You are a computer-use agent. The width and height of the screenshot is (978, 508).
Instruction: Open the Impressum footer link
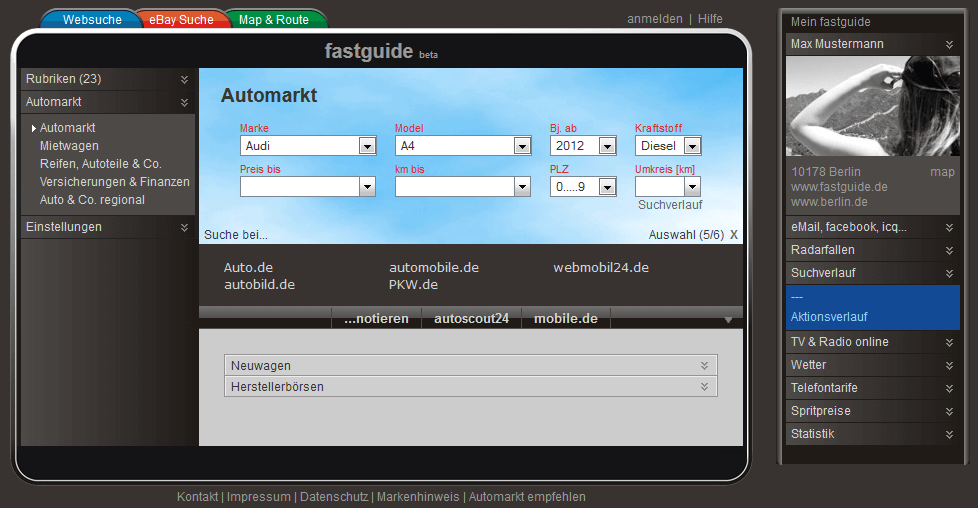point(258,497)
